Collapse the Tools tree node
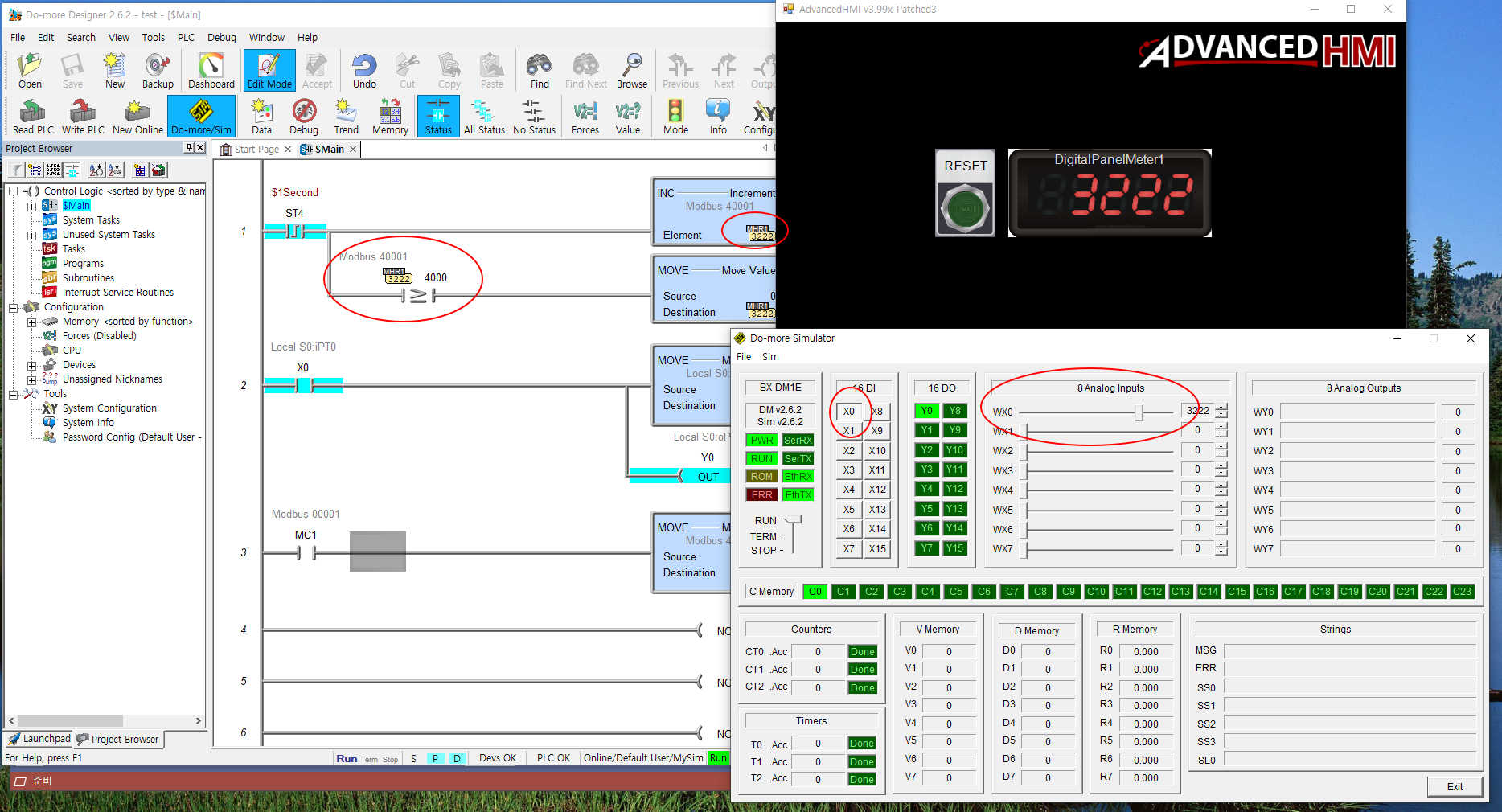This screenshot has width=1502, height=812. (x=14, y=394)
